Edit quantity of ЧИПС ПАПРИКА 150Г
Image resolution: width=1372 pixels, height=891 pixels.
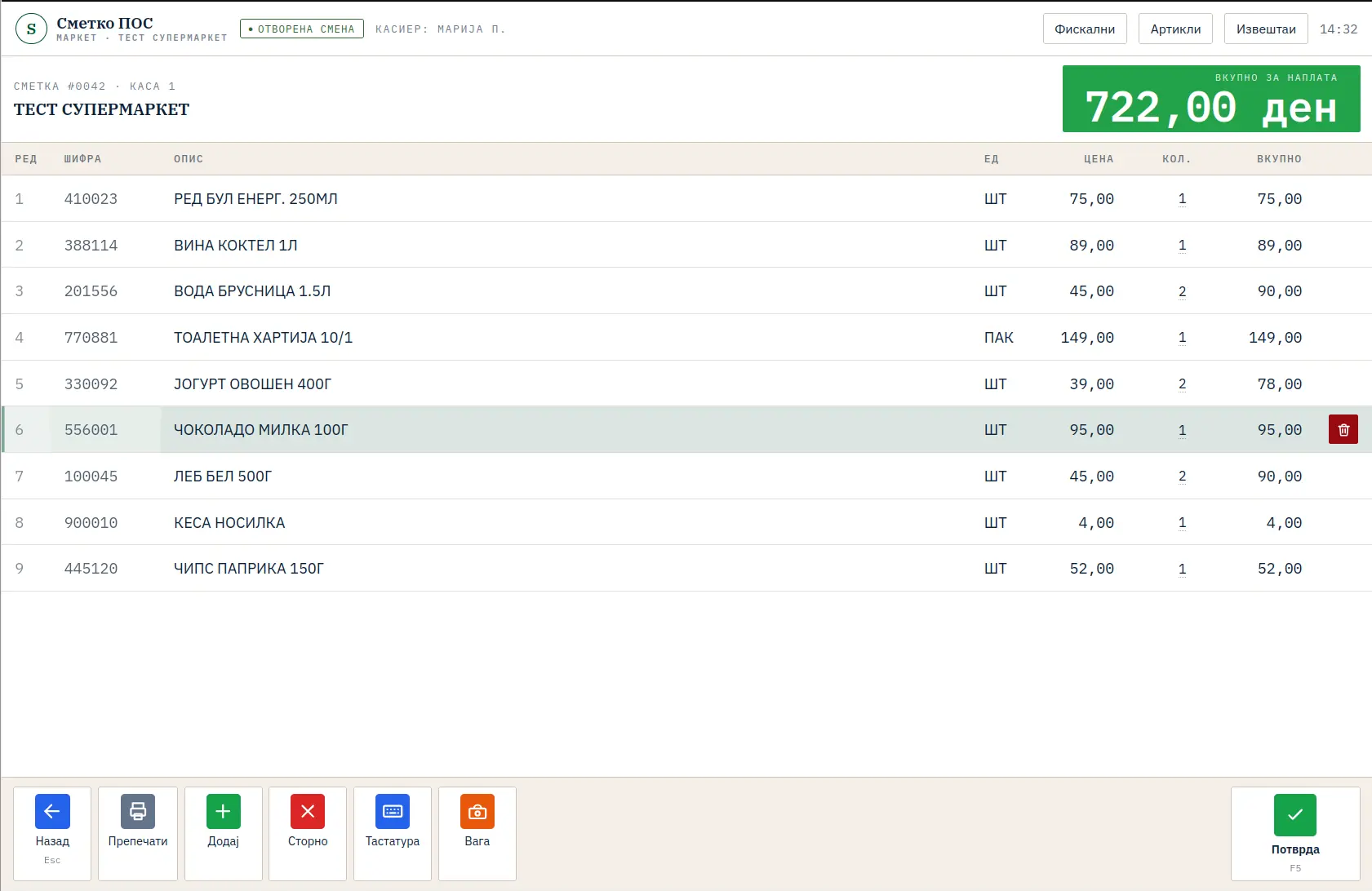tap(1182, 569)
